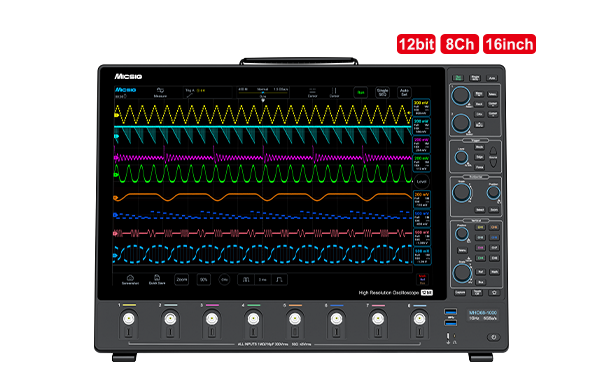Tap the on-screen Zoom button
Viewport: 600px width, 380px height.
coord(182,280)
